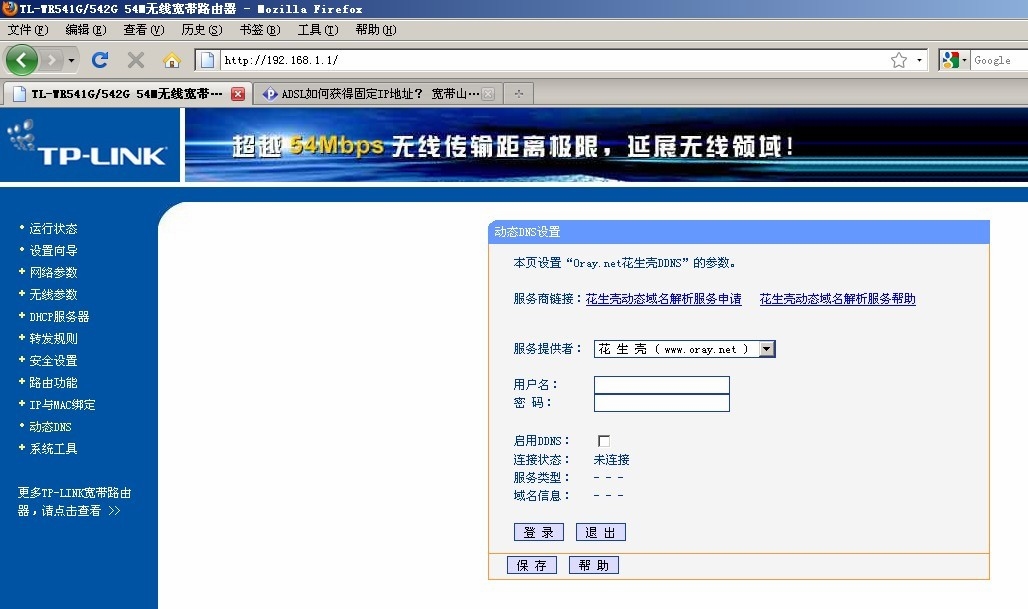The width and height of the screenshot is (1028, 609).
Task: Open 设置向导 in the sidebar
Action: tap(53, 250)
